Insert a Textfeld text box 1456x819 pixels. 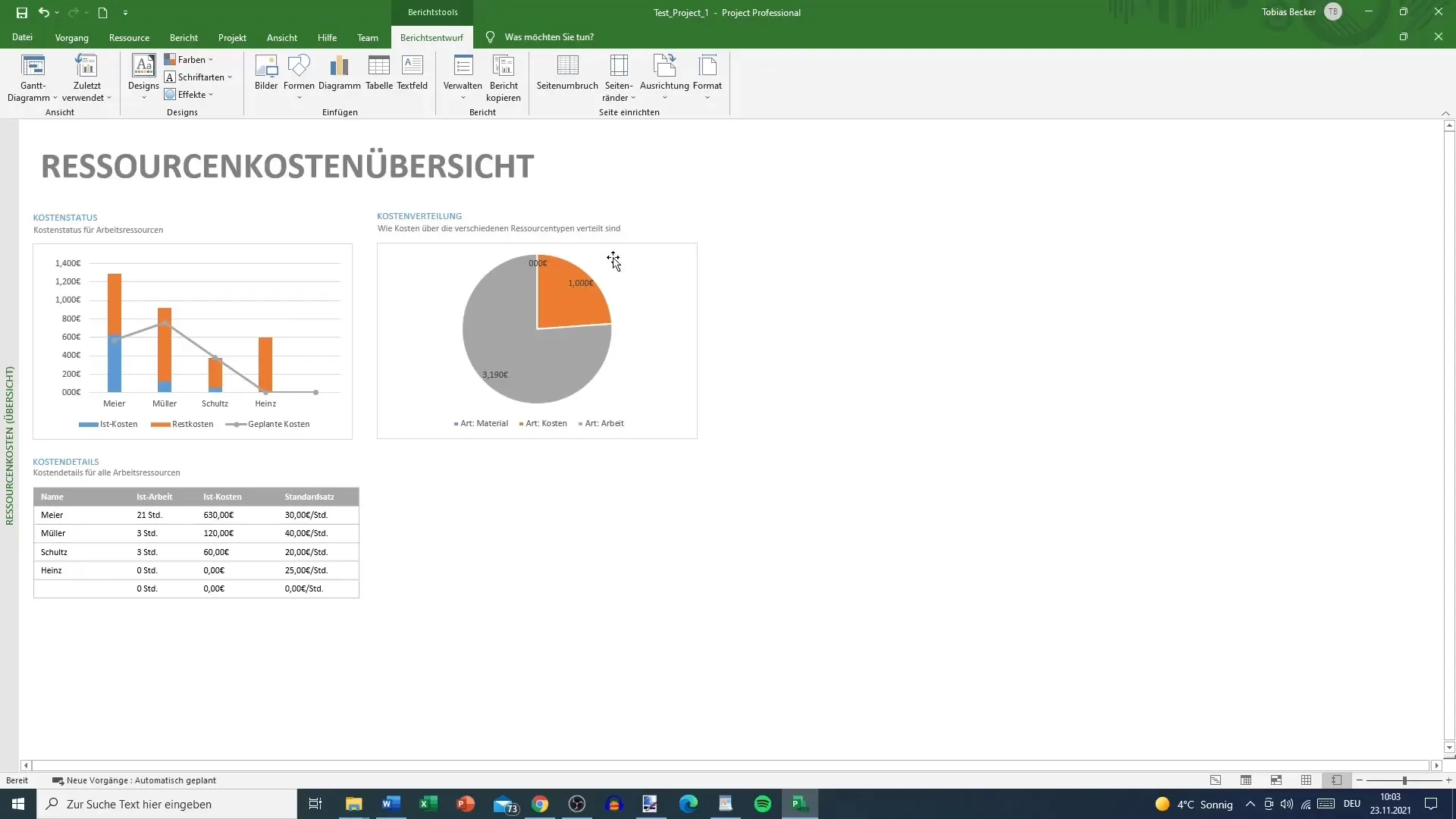pos(413,72)
